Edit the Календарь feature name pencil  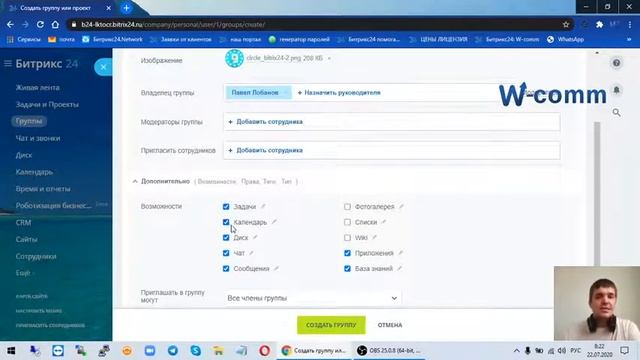point(274,222)
